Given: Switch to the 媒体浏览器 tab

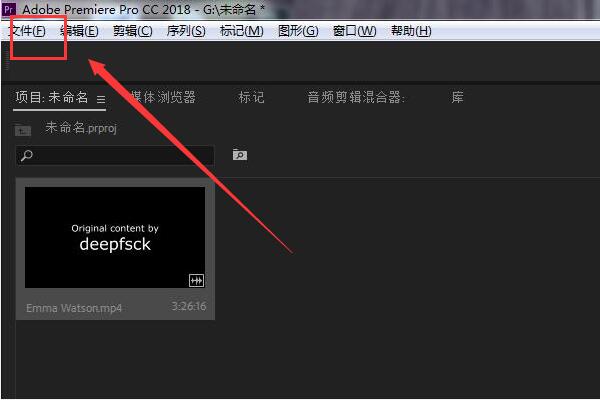Looking at the screenshot, I should (x=163, y=97).
